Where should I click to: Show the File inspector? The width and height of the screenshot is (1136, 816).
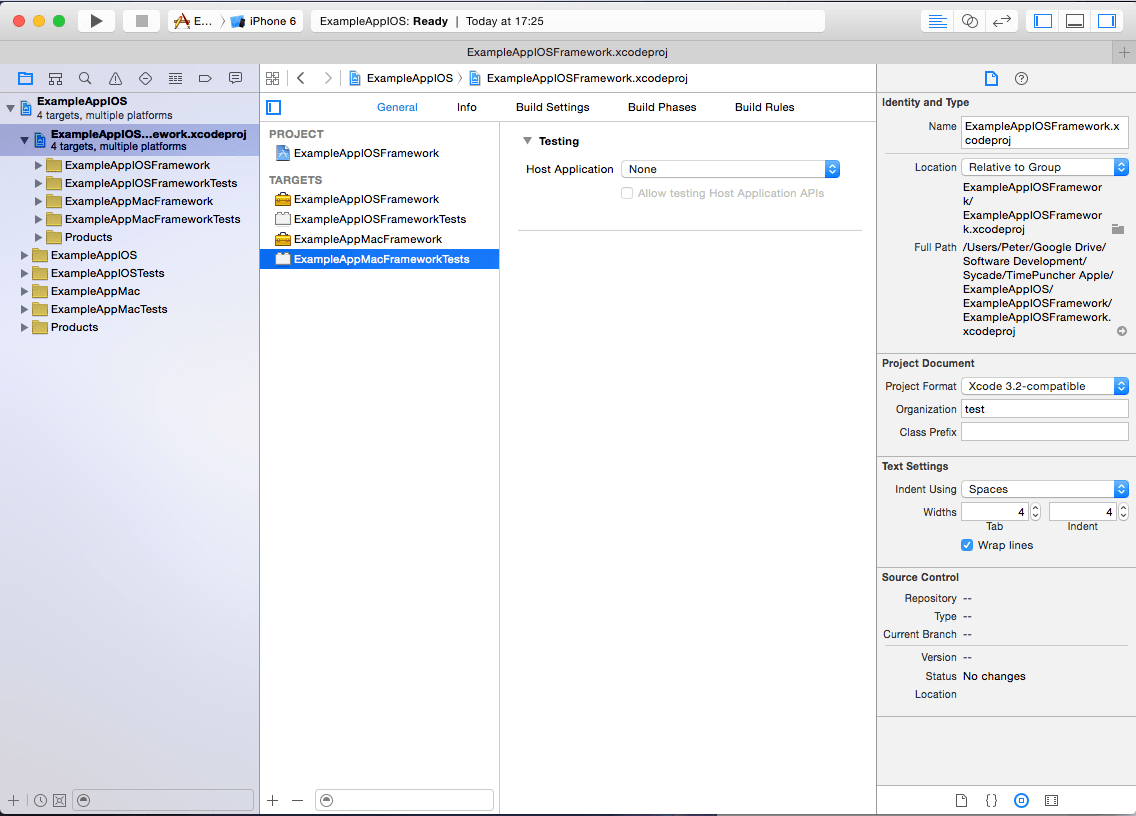pyautogui.click(x=991, y=78)
